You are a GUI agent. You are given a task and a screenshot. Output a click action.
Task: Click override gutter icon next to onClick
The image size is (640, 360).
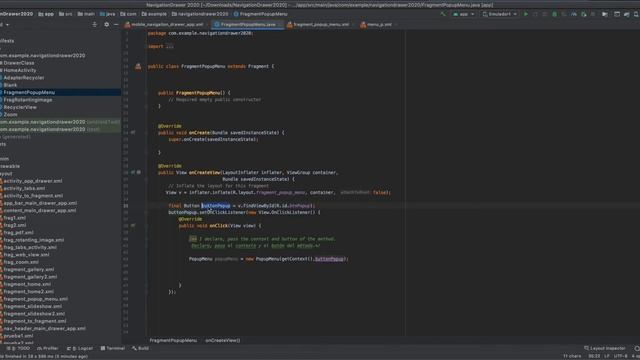coord(133,225)
